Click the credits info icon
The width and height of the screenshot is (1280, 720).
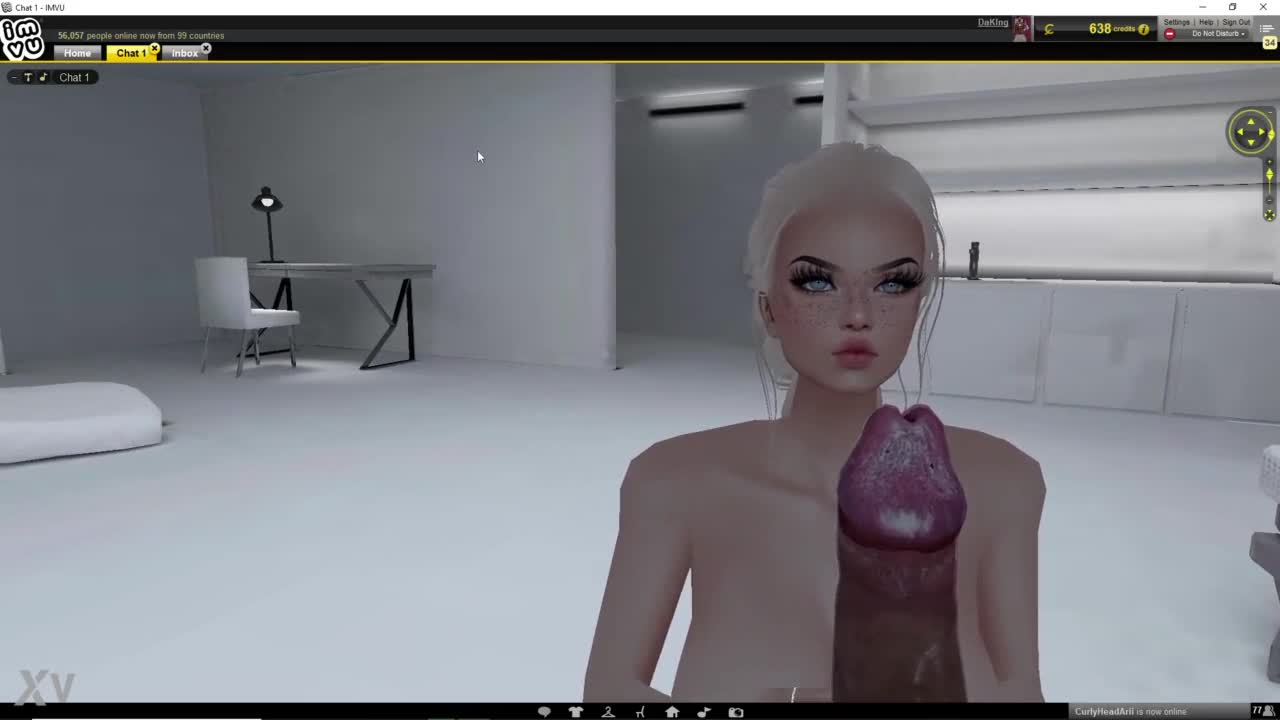1144,29
